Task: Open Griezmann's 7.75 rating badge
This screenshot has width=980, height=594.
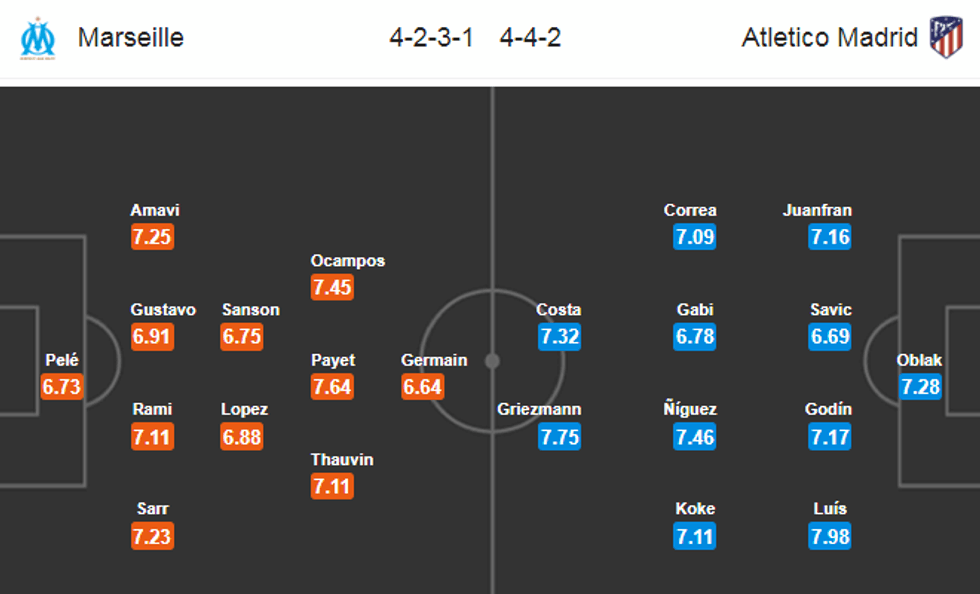Action: point(559,437)
